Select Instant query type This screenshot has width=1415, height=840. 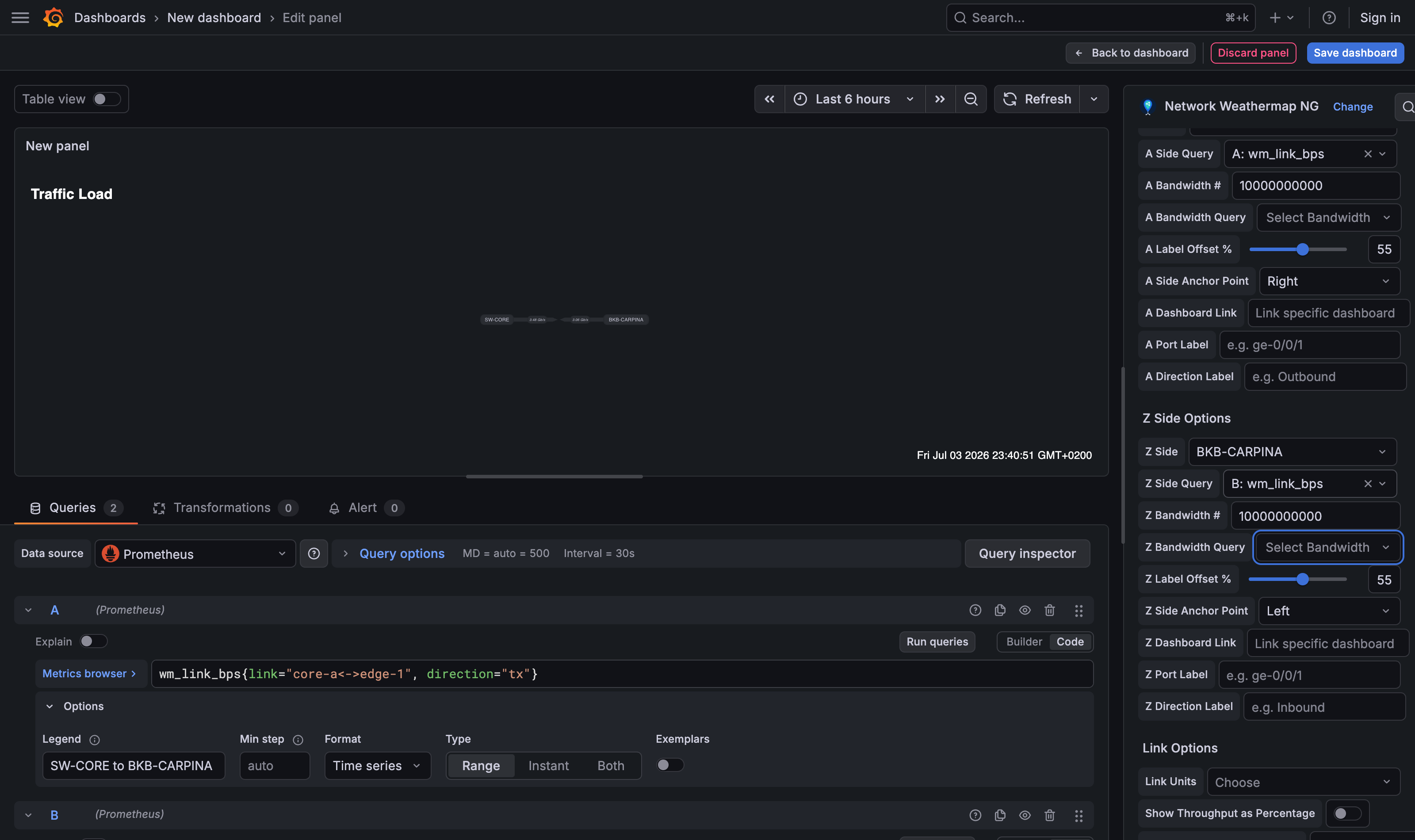[x=548, y=765]
